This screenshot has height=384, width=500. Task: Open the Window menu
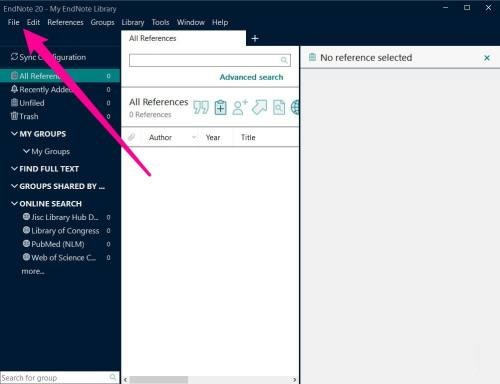(191, 22)
